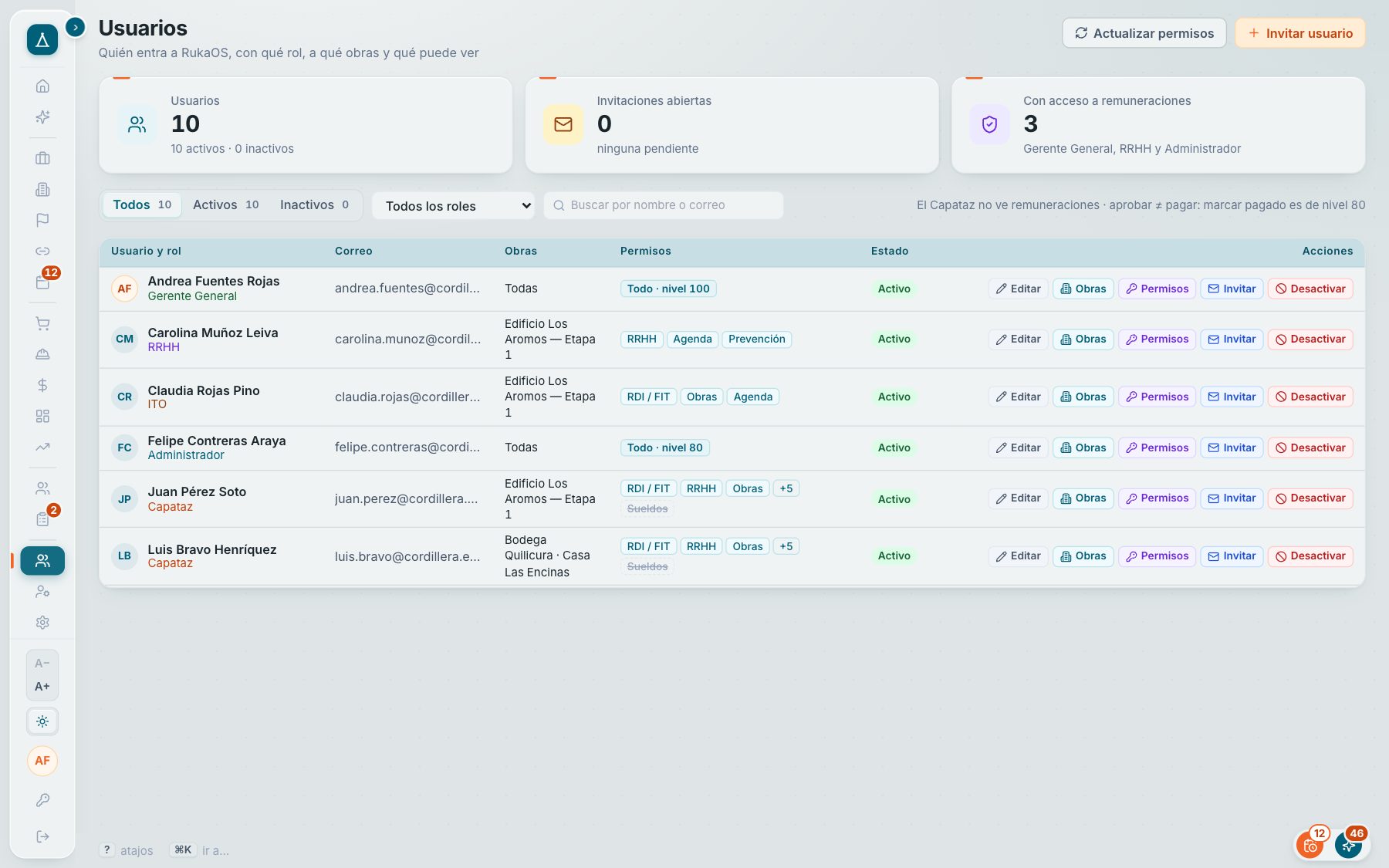
Task: Click the search by name or email field
Action: 664,205
